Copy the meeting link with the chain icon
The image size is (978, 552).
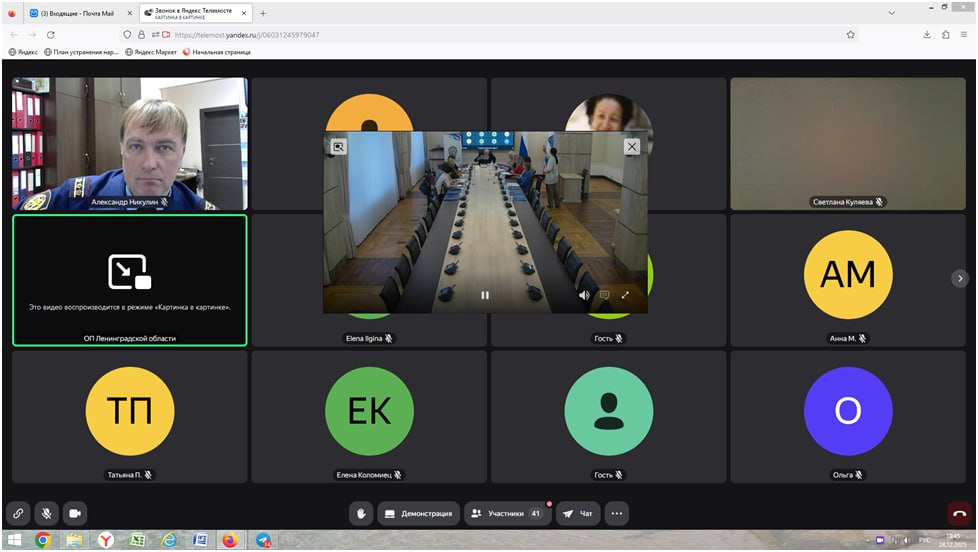17,513
